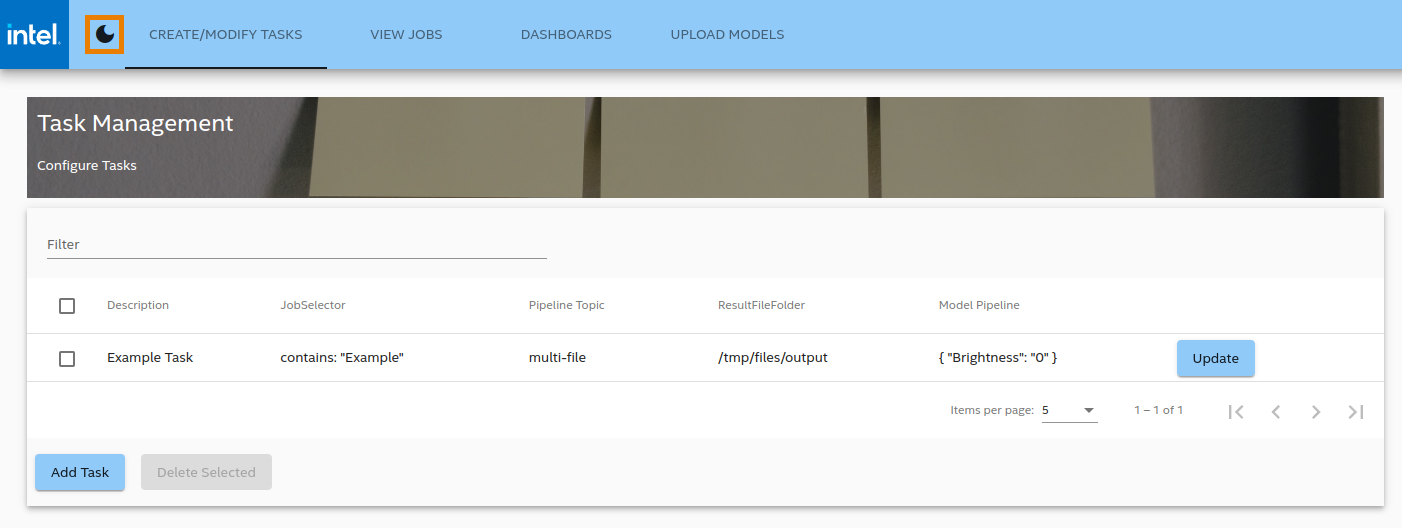The image size is (1402, 528).
Task: Click the Intel logo
Action: [34, 35]
